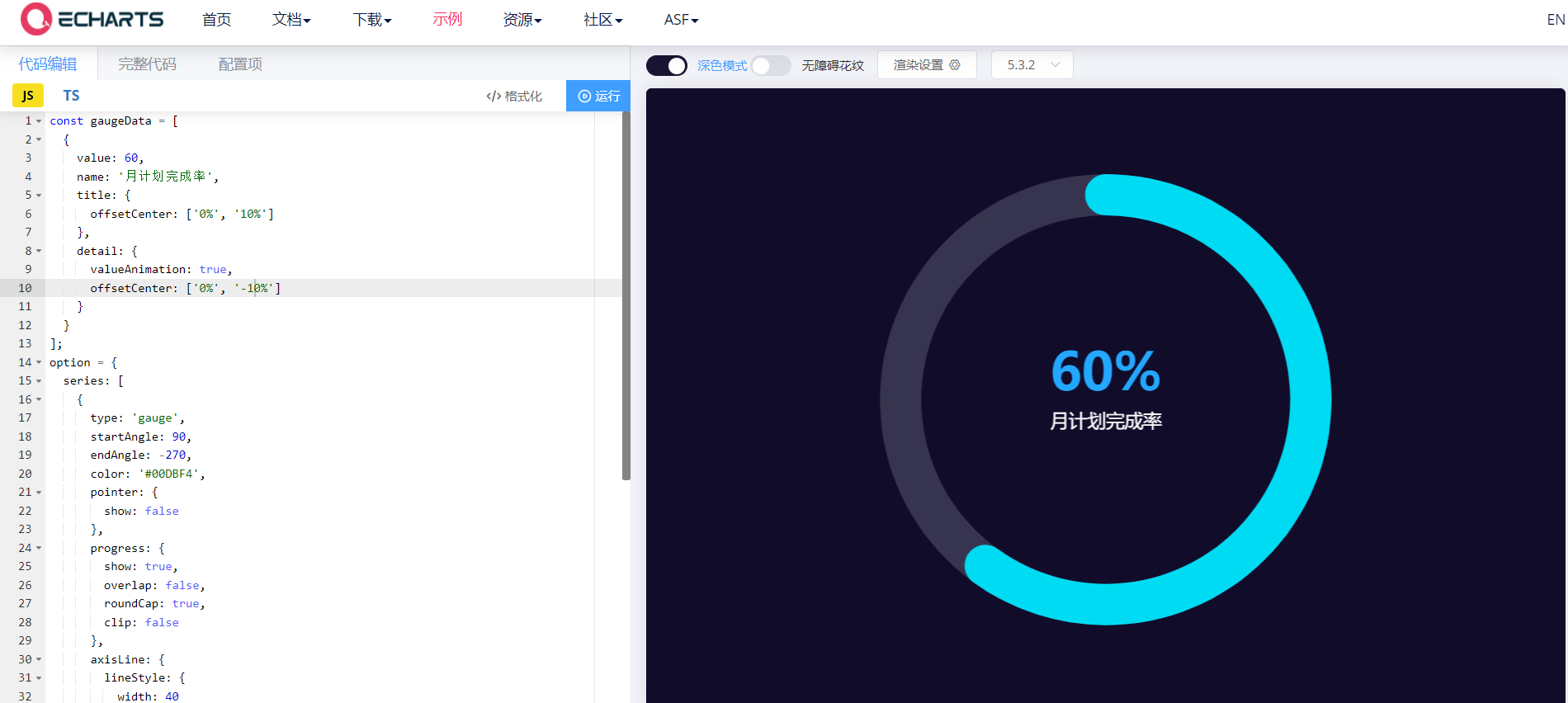Collapse code fold arrow on line 21
The height and width of the screenshot is (703, 1568).
pyautogui.click(x=39, y=493)
